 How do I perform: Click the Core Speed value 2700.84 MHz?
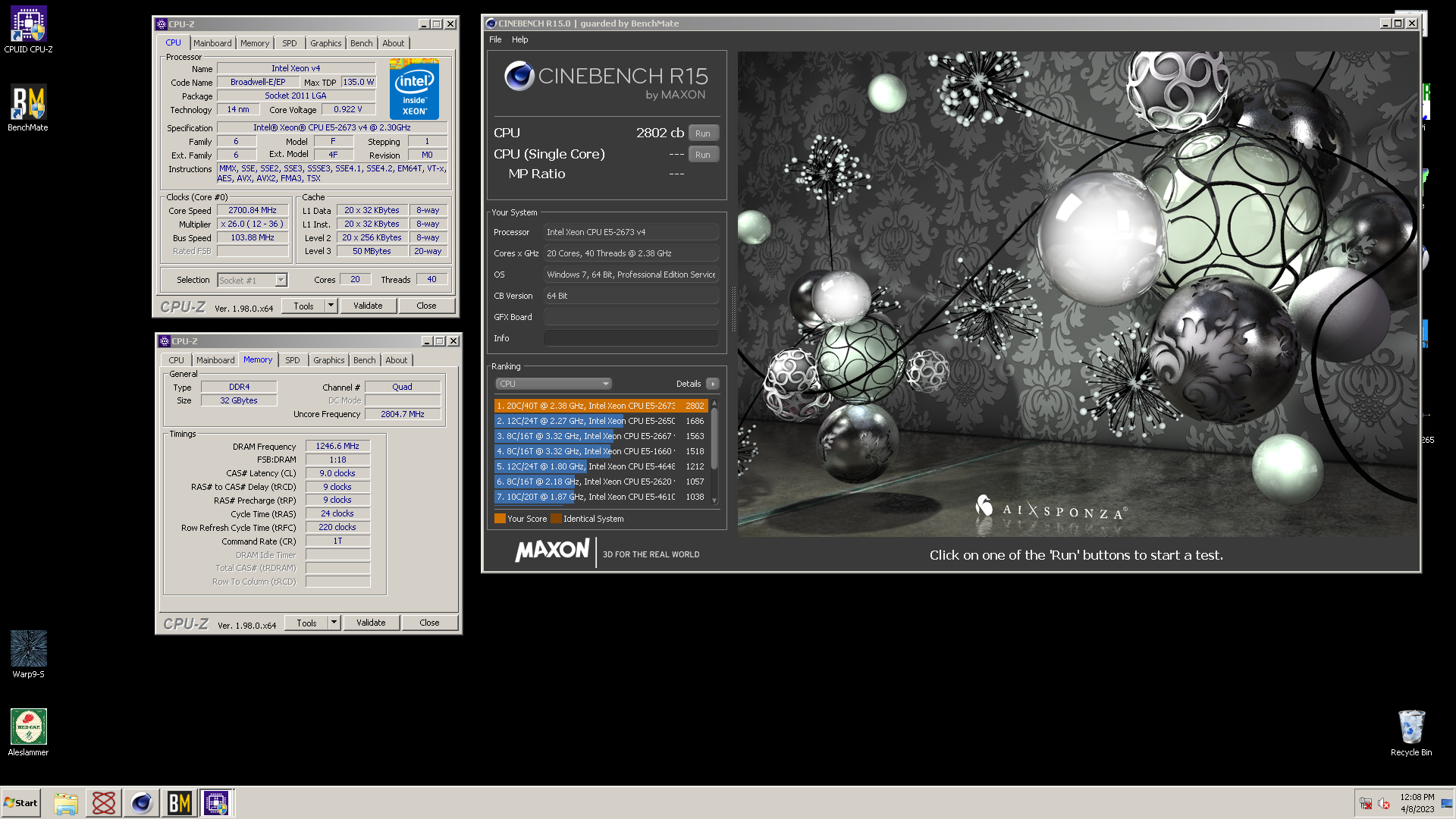(253, 211)
